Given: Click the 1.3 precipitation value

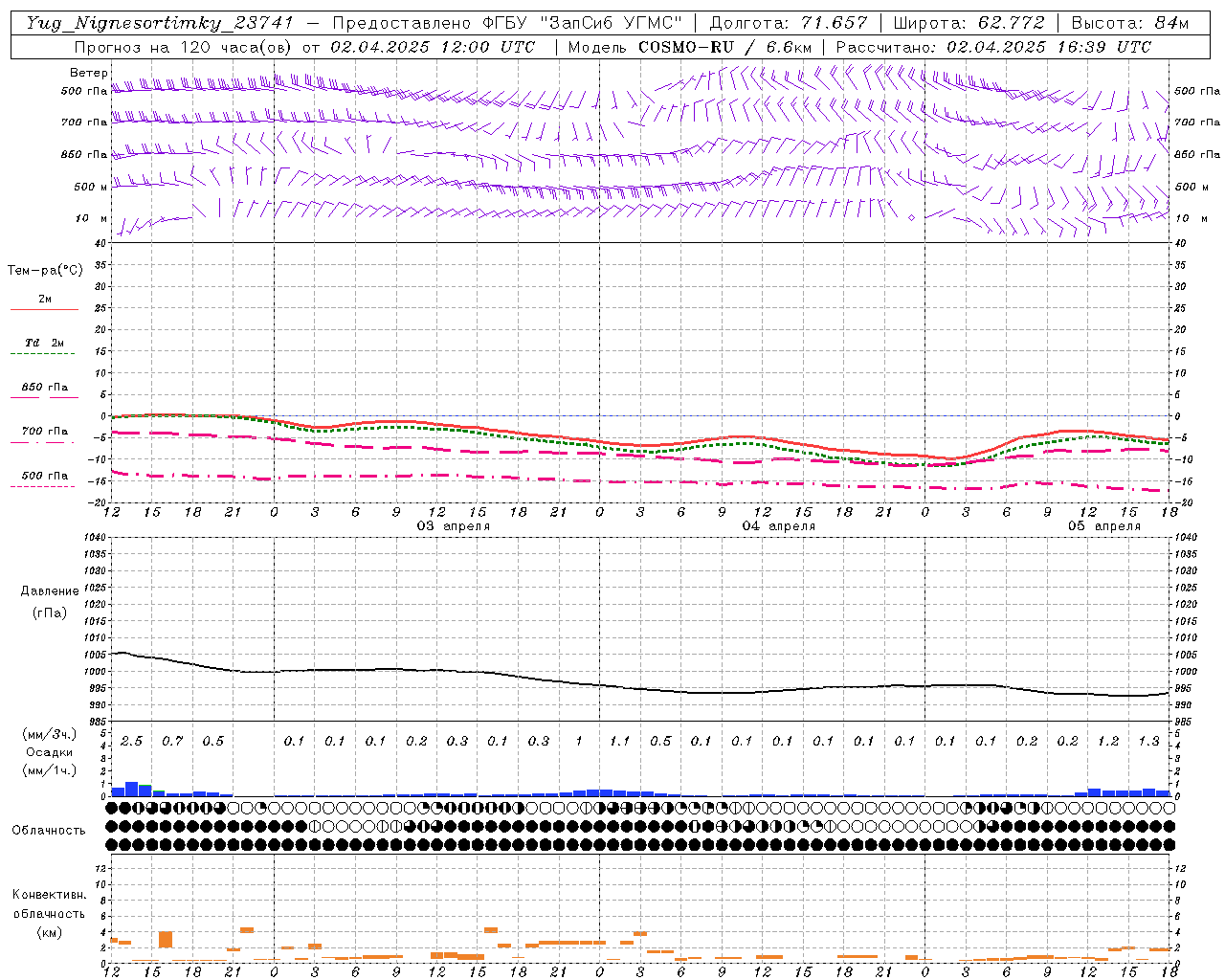Looking at the screenshot, I should 1148,742.
